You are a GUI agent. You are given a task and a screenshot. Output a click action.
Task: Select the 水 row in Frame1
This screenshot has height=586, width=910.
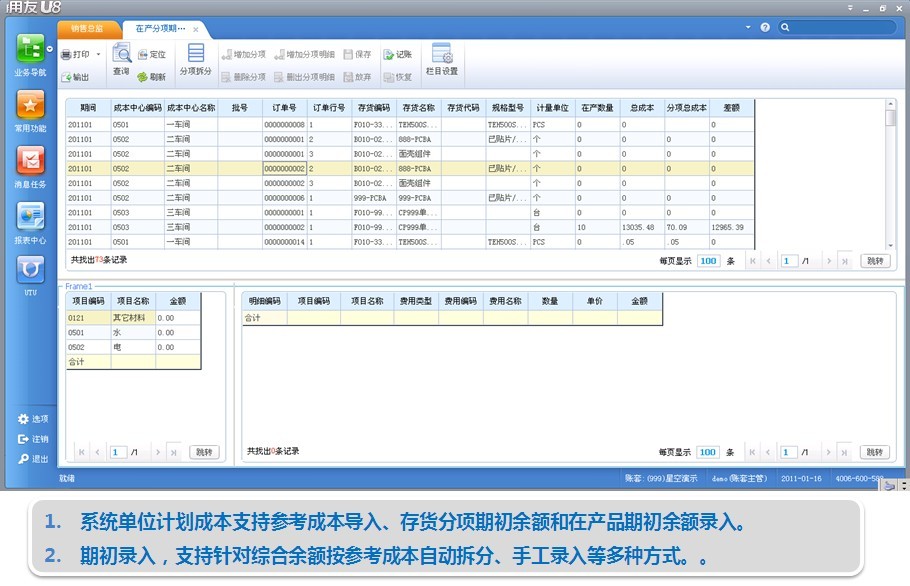pyautogui.click(x=133, y=332)
